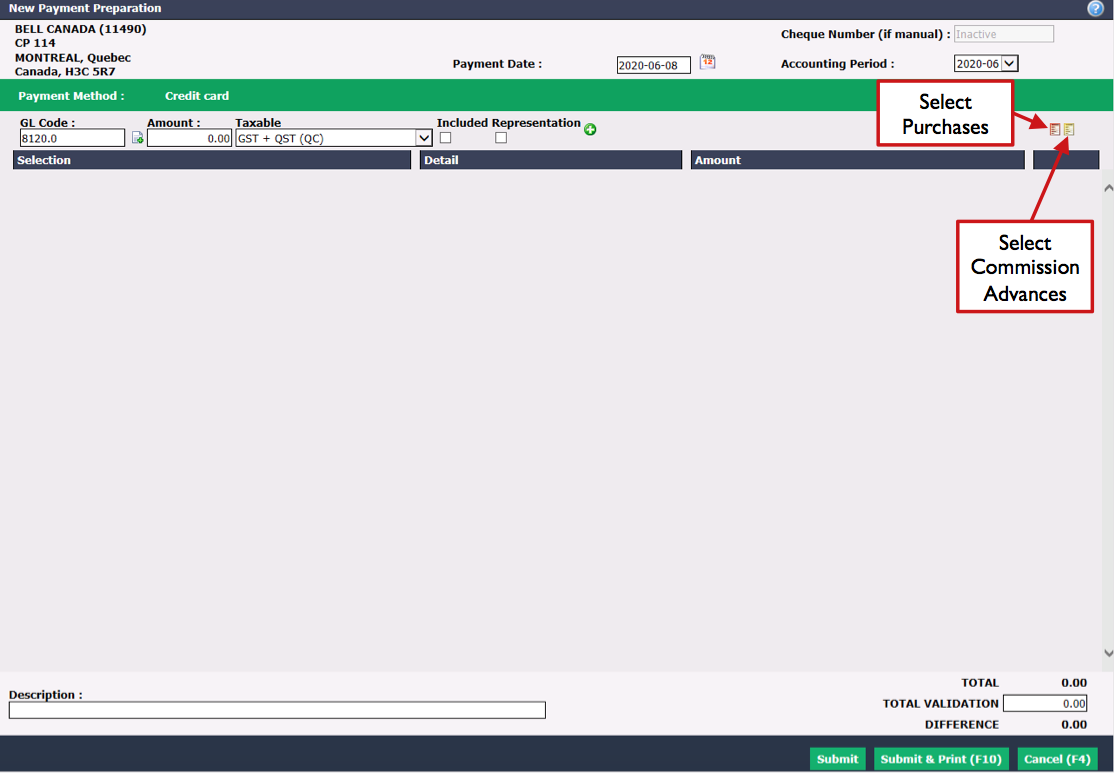Screen dimensions: 1114x773
Task: Click the scrollbar down arrow
Action: coord(1108,652)
